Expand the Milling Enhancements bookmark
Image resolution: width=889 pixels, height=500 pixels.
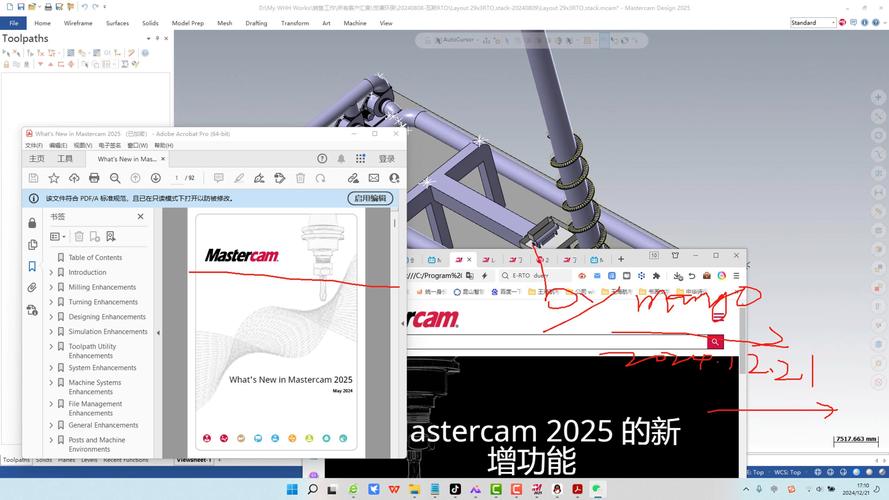51,287
